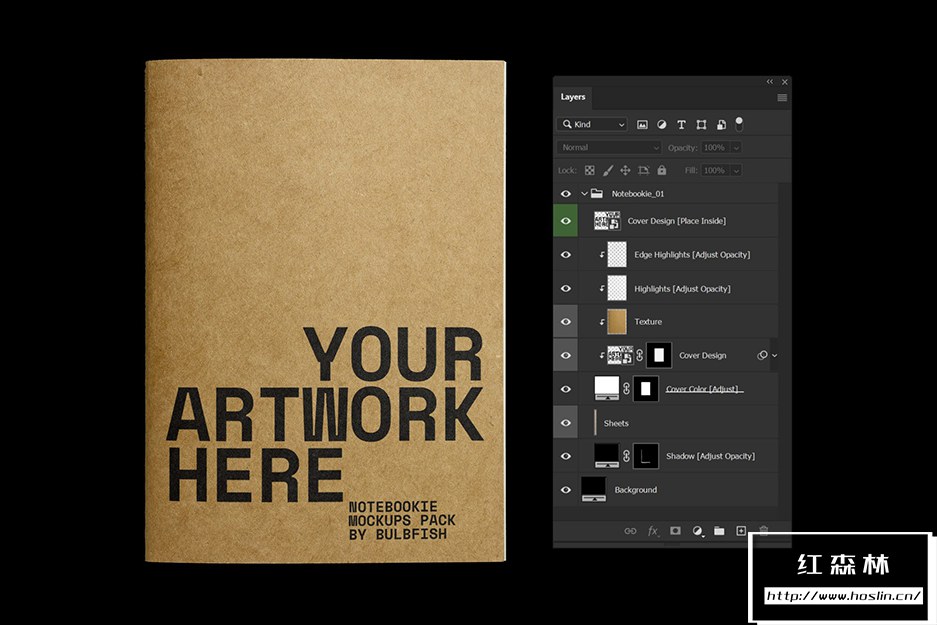937x625 pixels.
Task: Open the Opacity slider dropdown arrow
Action: pos(736,148)
